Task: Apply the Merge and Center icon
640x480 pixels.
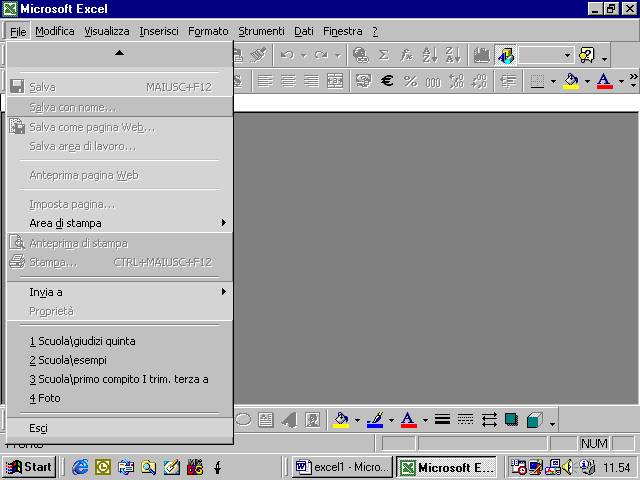Action: coord(335,81)
